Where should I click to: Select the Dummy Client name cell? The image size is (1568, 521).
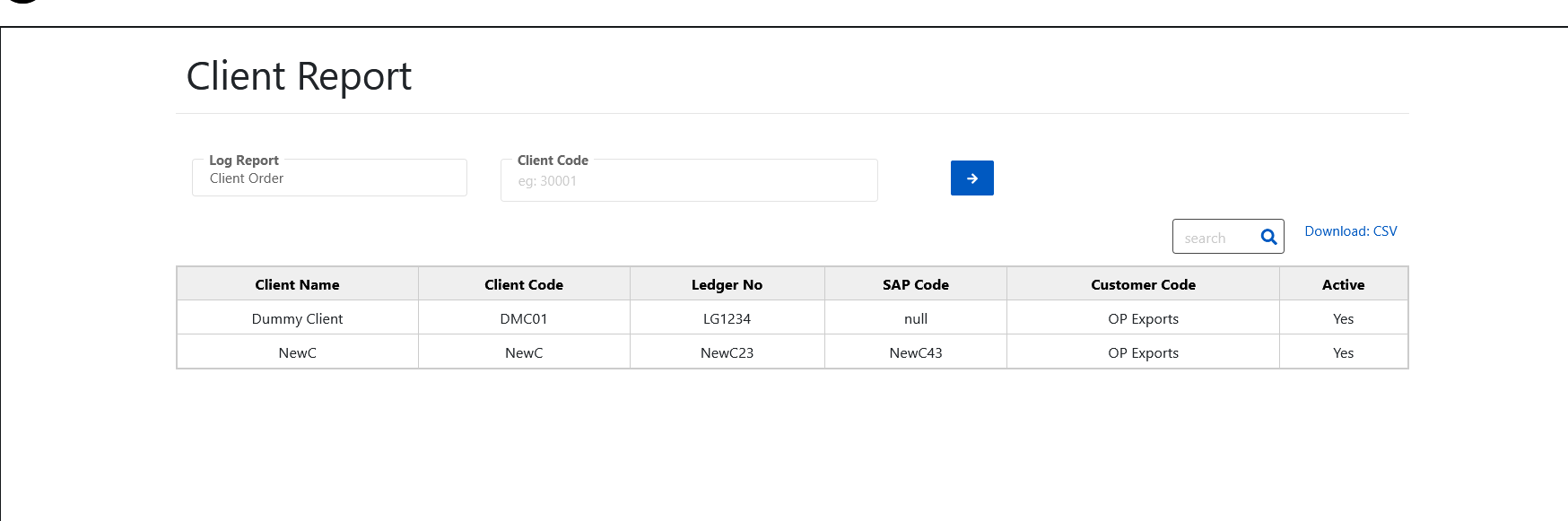[297, 318]
